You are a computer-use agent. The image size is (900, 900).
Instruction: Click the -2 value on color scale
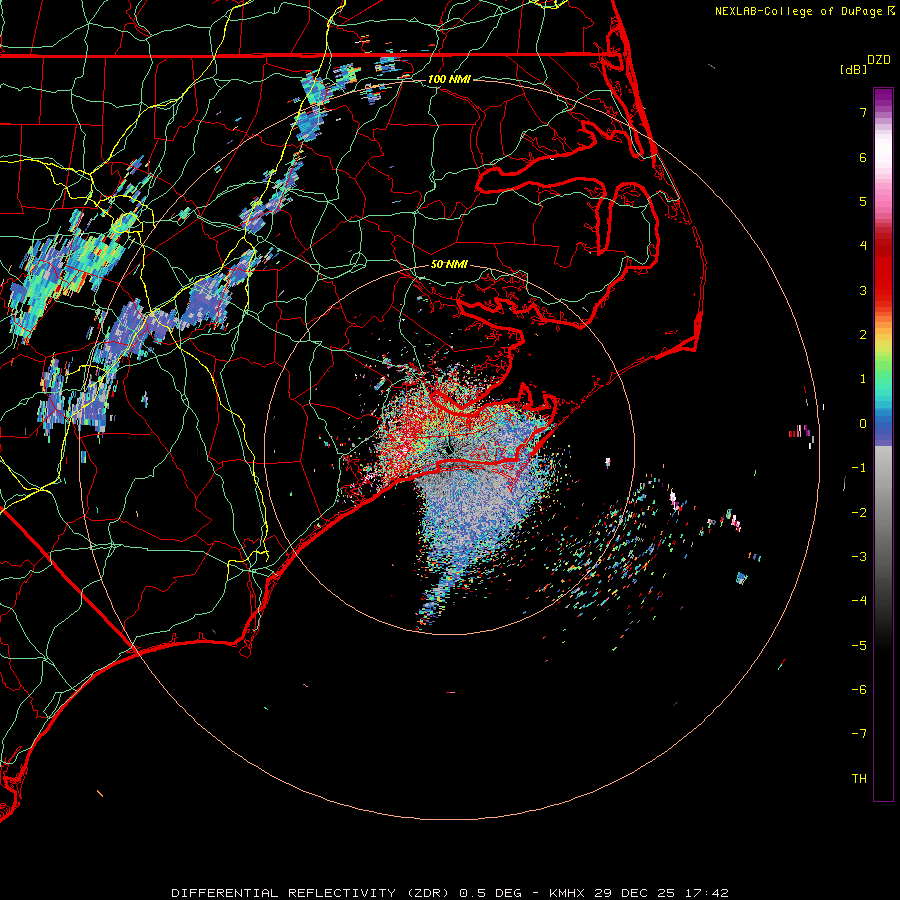click(x=859, y=513)
